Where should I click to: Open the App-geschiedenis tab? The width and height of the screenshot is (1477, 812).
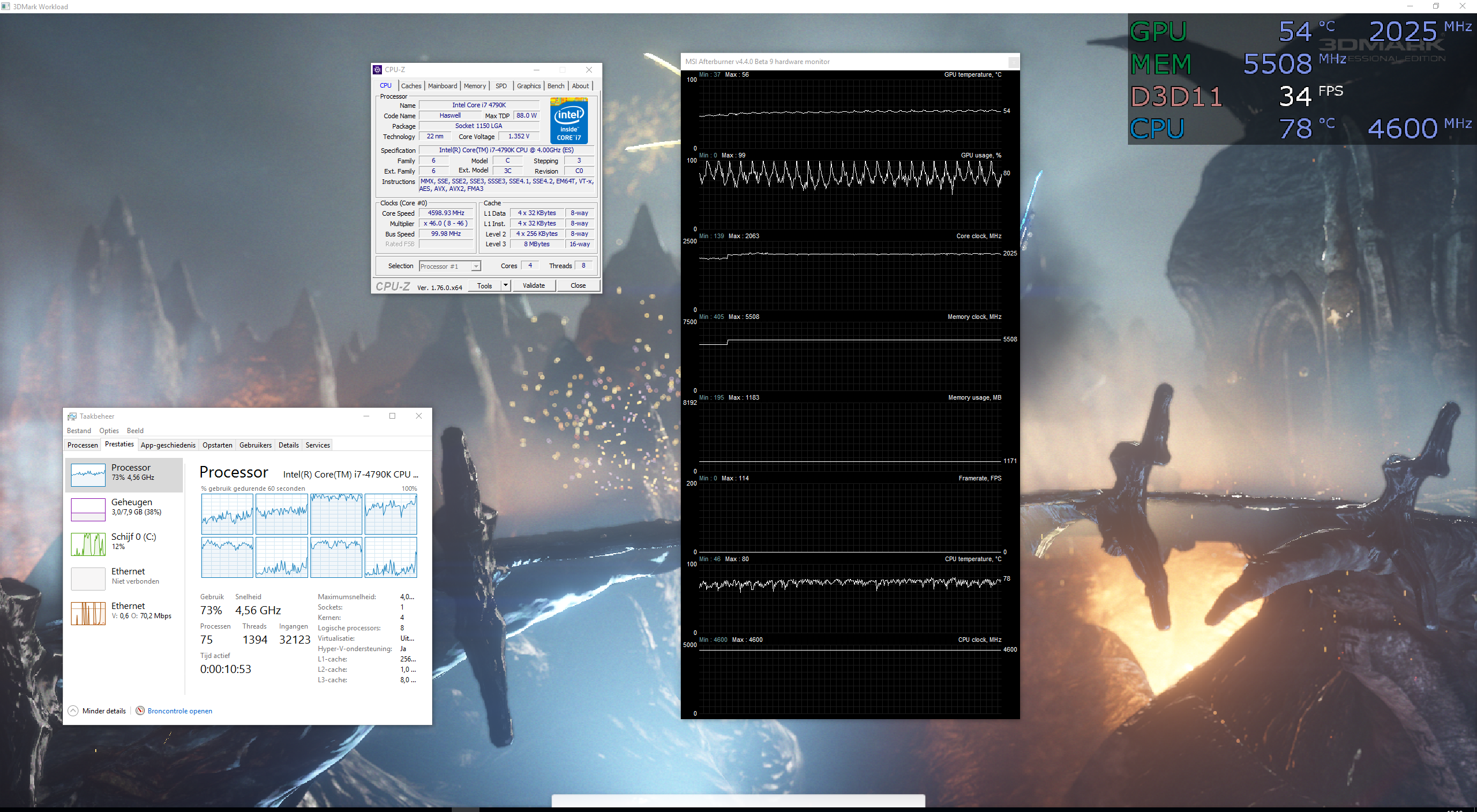(x=168, y=445)
